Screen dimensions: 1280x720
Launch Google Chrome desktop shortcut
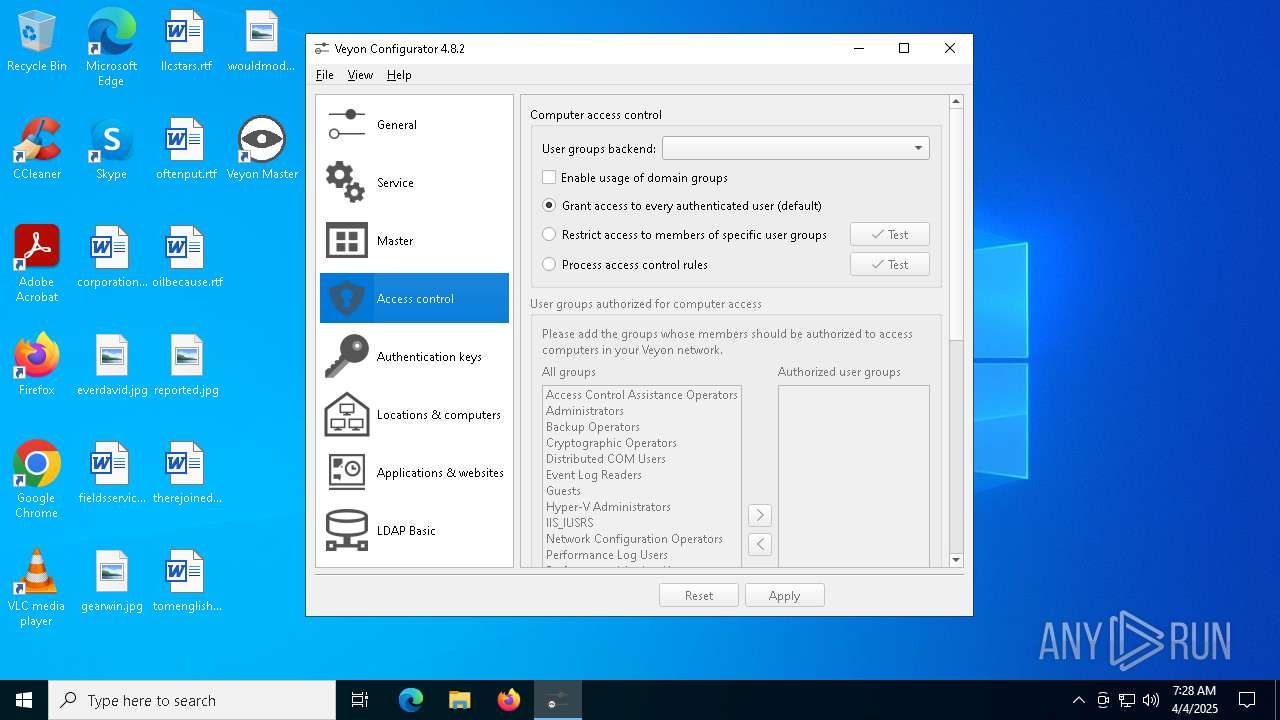37,480
